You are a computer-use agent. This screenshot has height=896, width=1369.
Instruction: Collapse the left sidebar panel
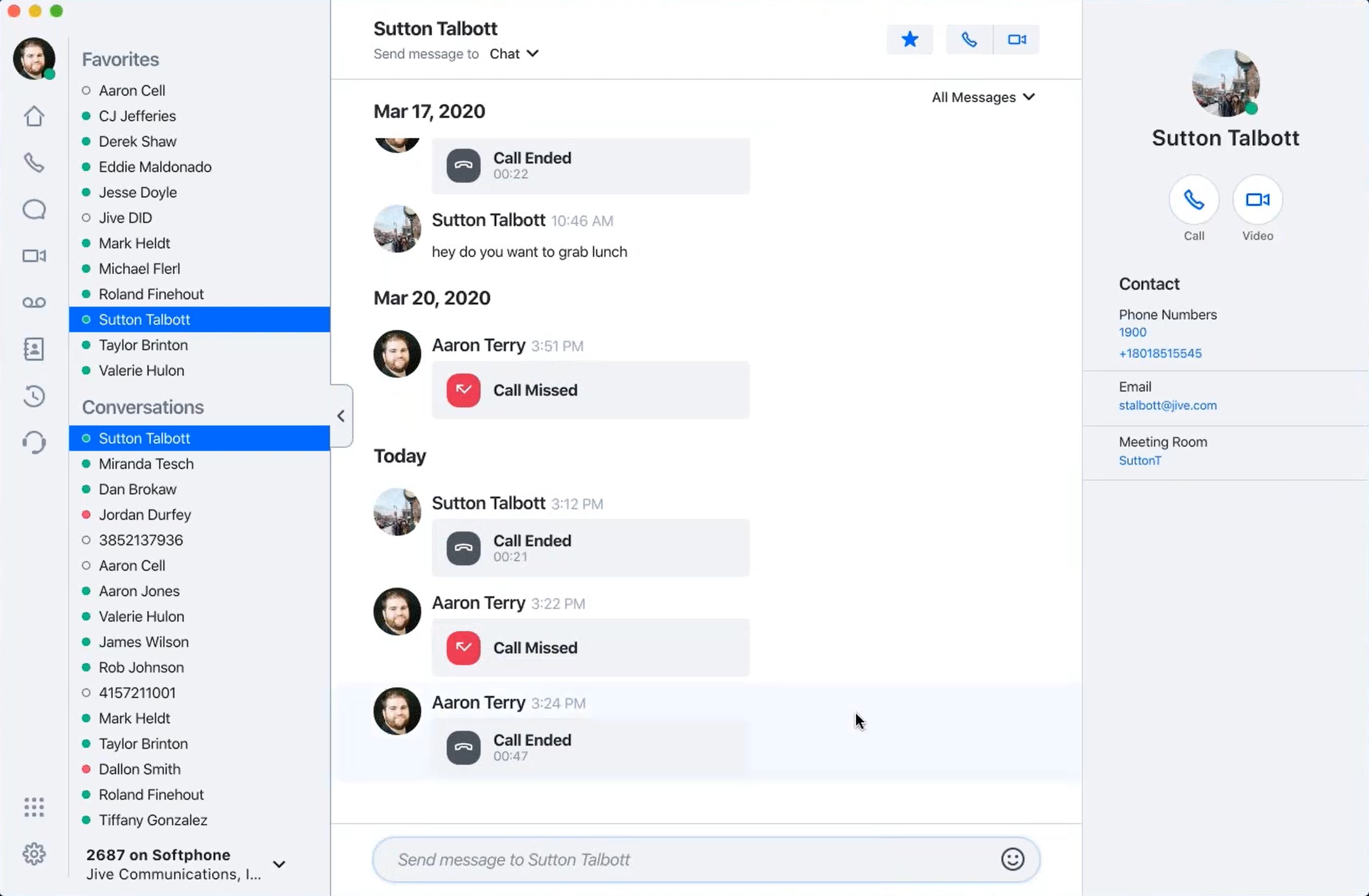tap(340, 415)
